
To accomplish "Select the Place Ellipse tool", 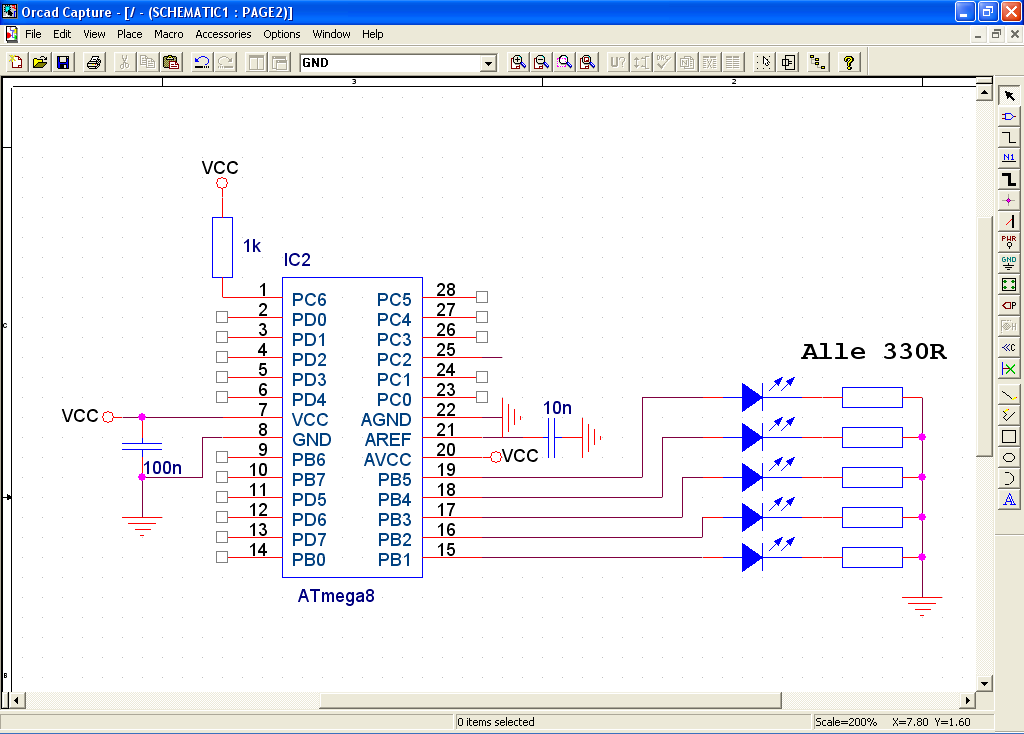I will pos(1009,457).
